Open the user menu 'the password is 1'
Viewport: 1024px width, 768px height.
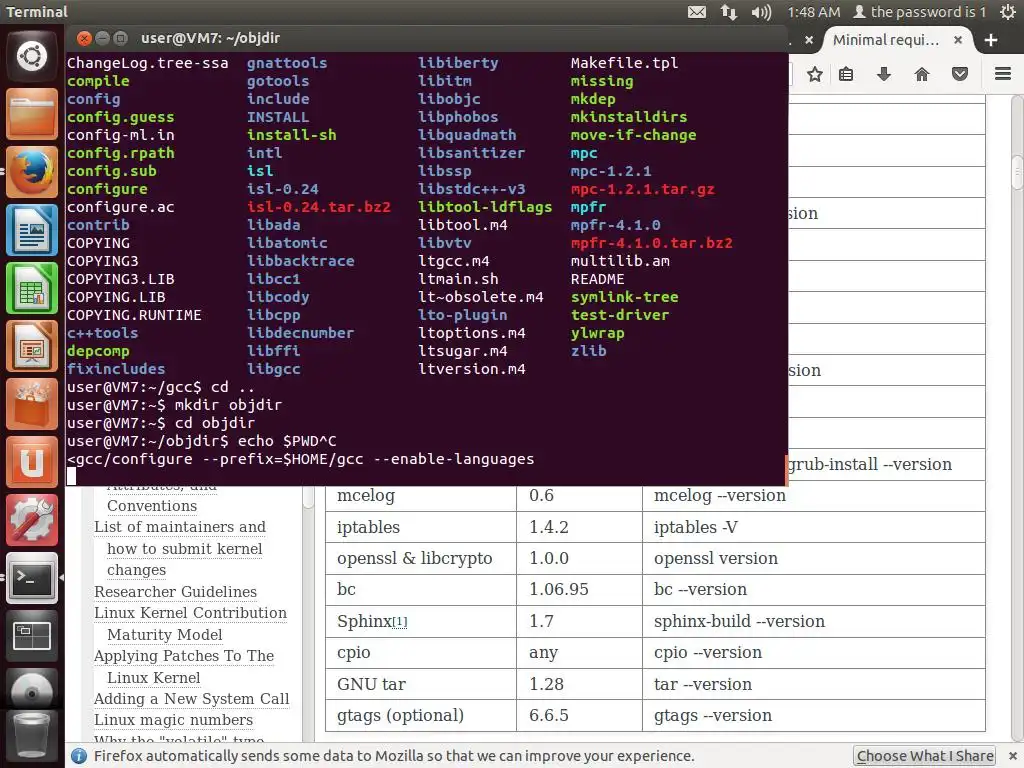920,12
